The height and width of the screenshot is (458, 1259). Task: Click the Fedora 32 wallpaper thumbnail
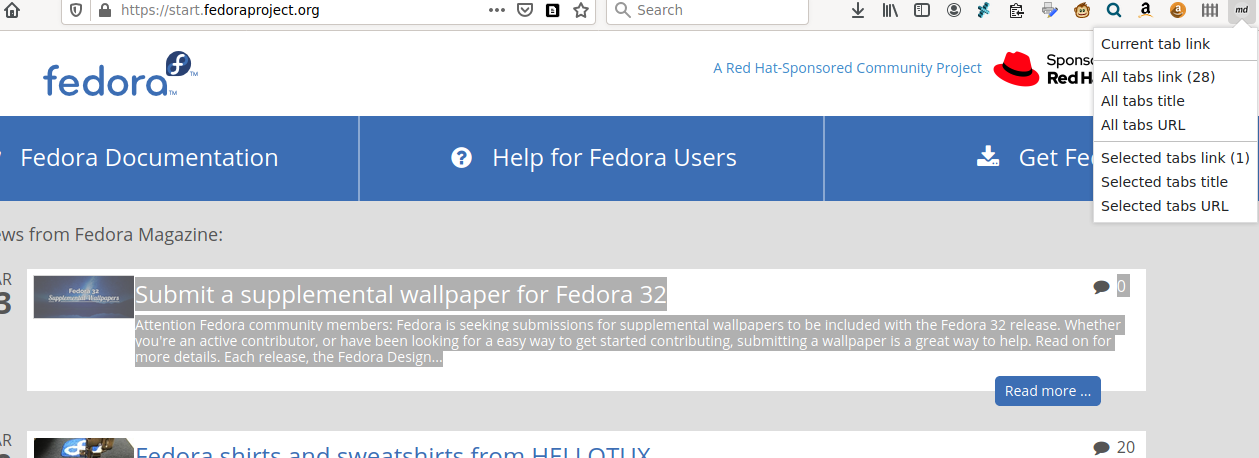click(84, 297)
